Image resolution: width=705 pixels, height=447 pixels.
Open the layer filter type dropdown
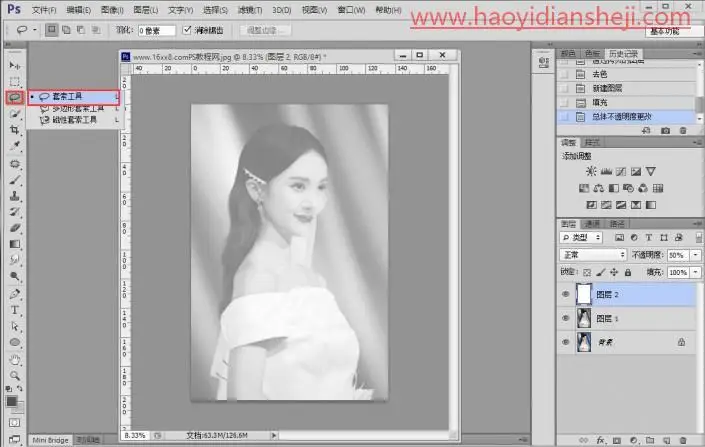pyautogui.click(x=581, y=237)
